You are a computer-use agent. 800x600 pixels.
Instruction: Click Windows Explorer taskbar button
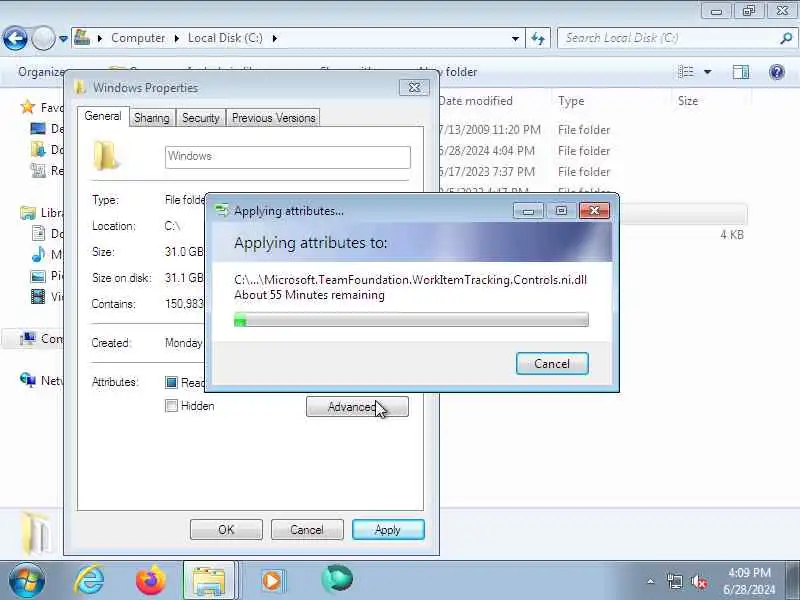tap(209, 580)
